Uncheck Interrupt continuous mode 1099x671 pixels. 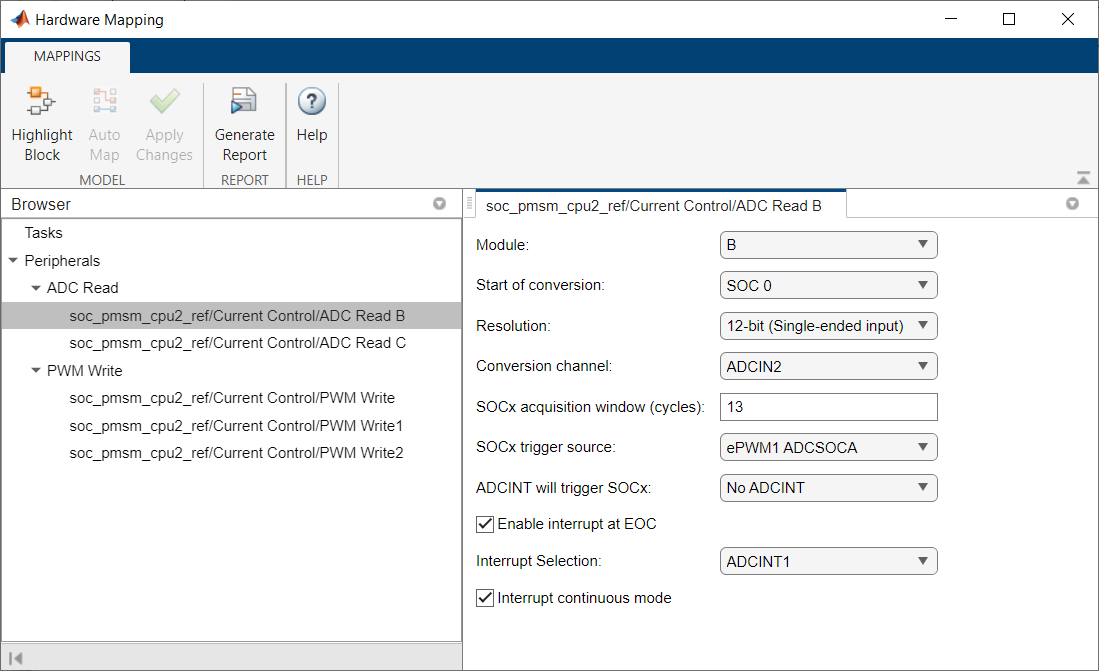click(x=486, y=598)
